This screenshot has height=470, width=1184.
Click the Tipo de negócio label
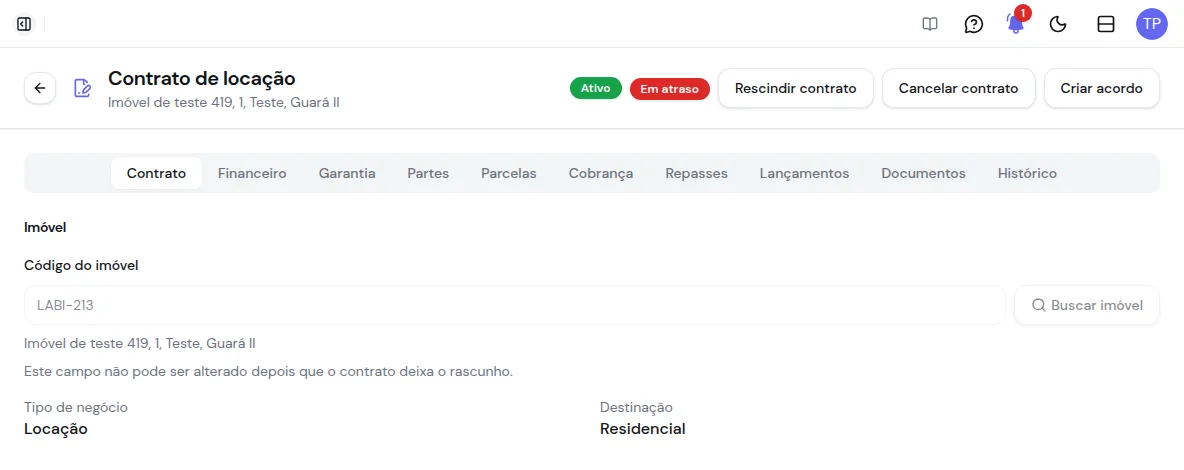(76, 407)
